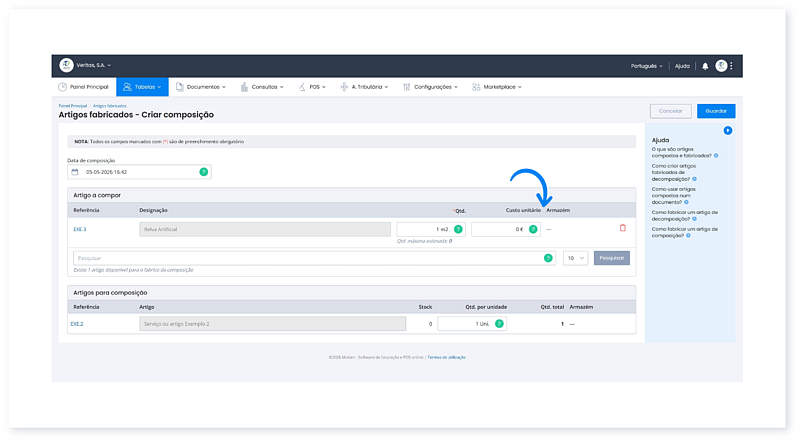Click the 'Serviço ou artigo Exemplo 2' field
Image resolution: width=800 pixels, height=442 pixels.
(272, 324)
